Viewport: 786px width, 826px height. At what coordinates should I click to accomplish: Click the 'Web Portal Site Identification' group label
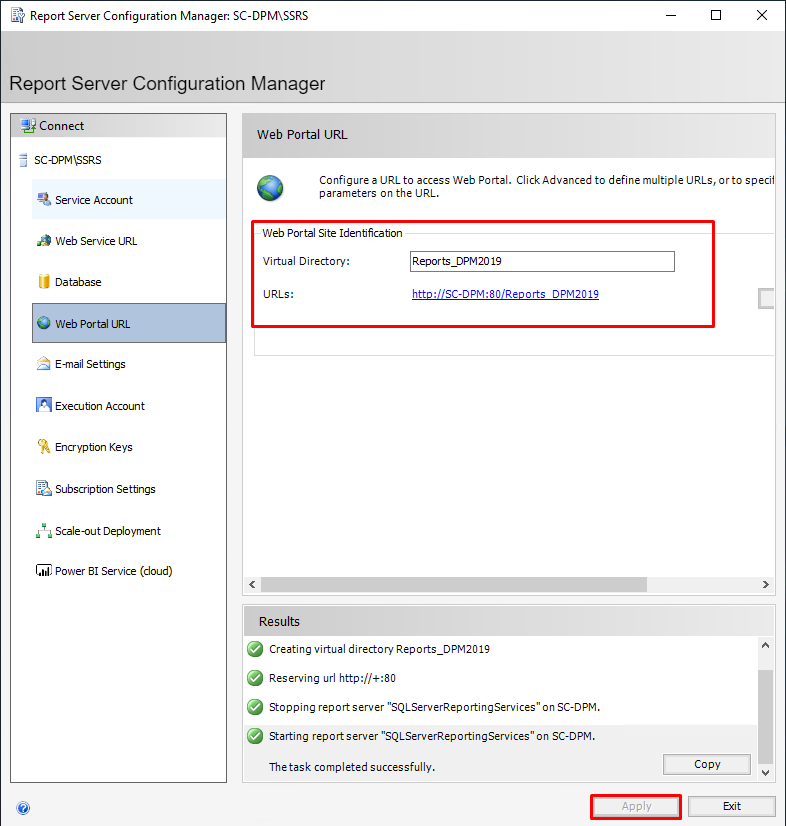click(332, 233)
